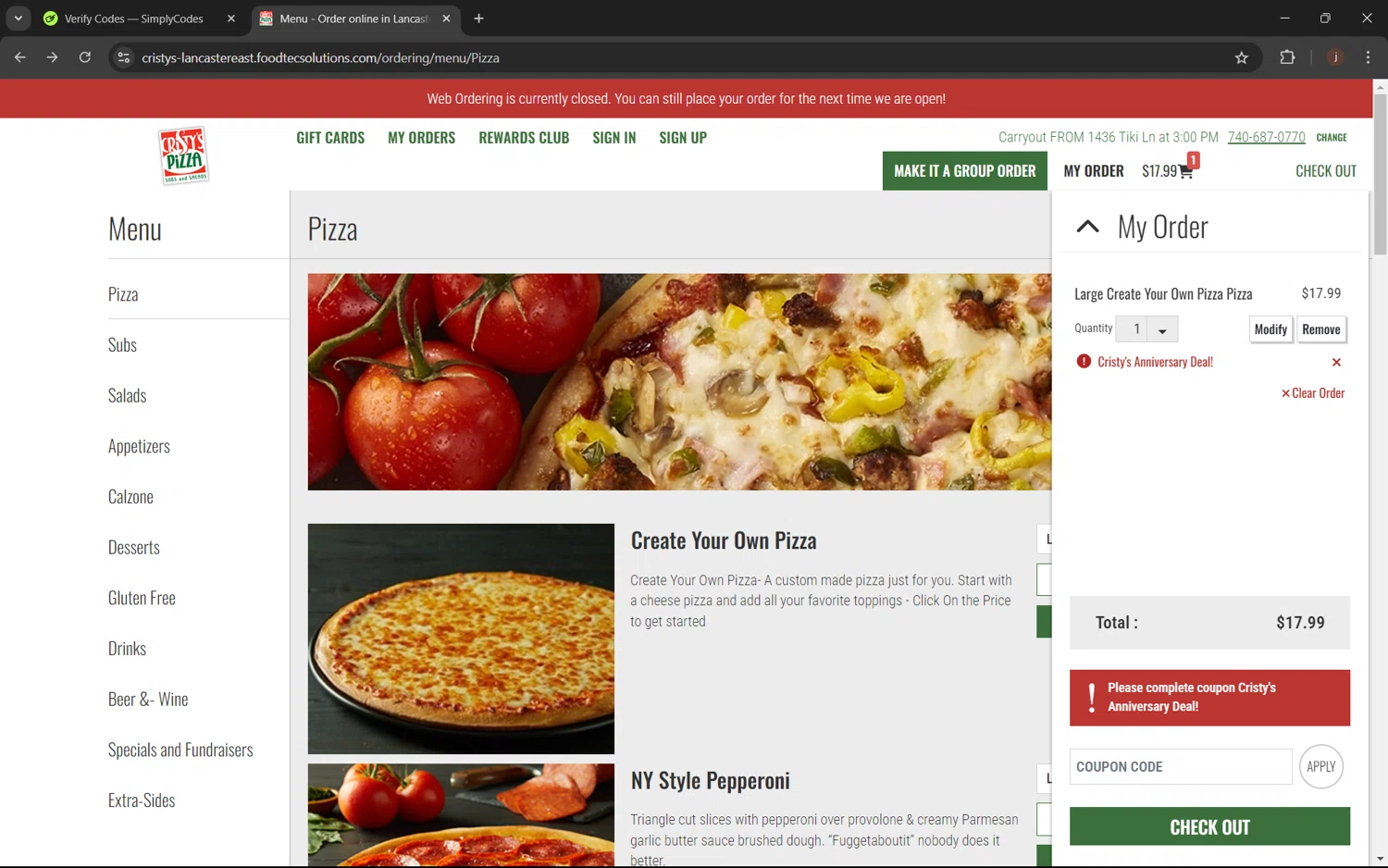Click MAKE IT A GROUP ORDER button
This screenshot has width=1388, height=868.
(965, 171)
